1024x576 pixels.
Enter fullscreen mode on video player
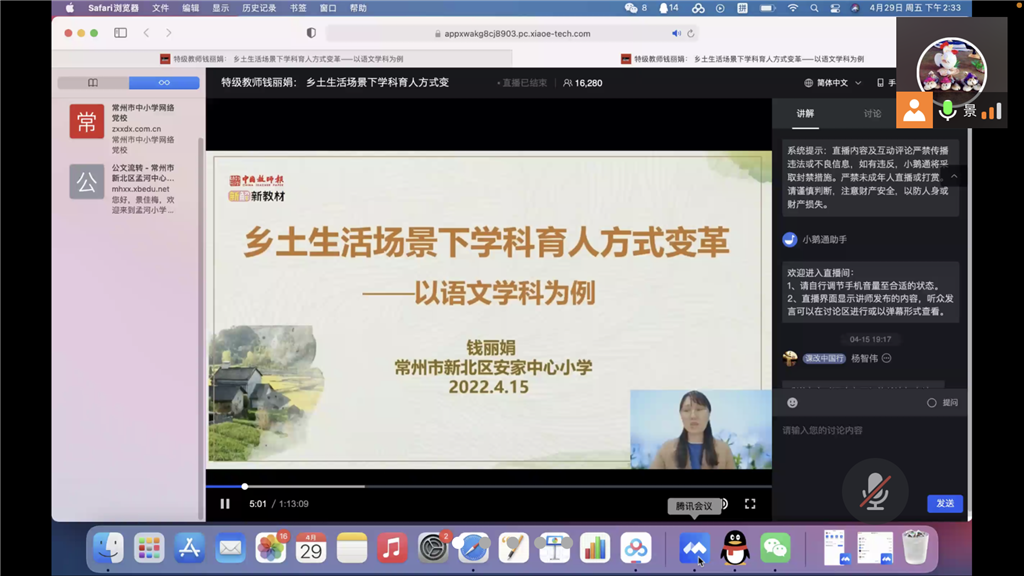tap(750, 504)
